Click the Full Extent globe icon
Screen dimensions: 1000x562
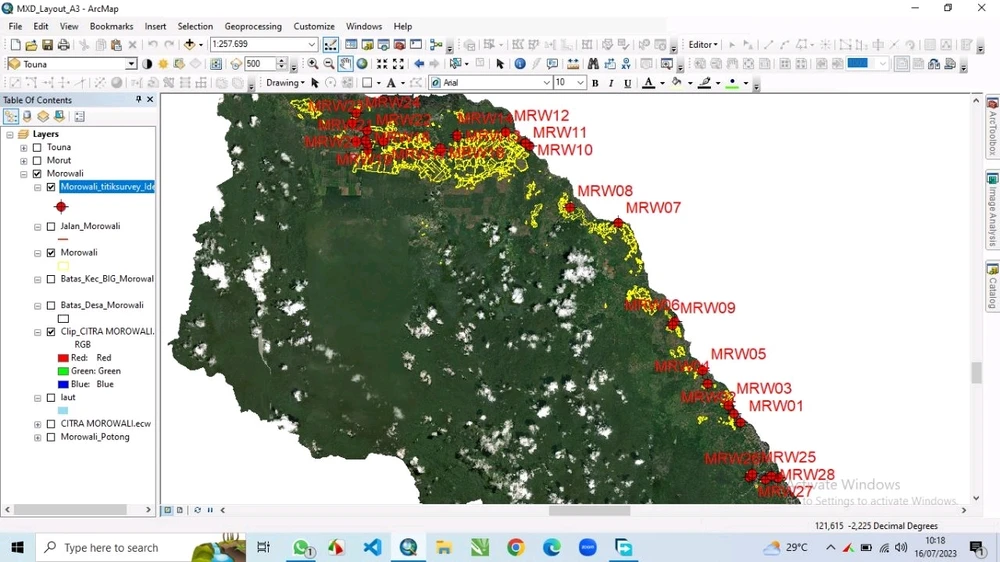[x=363, y=64]
